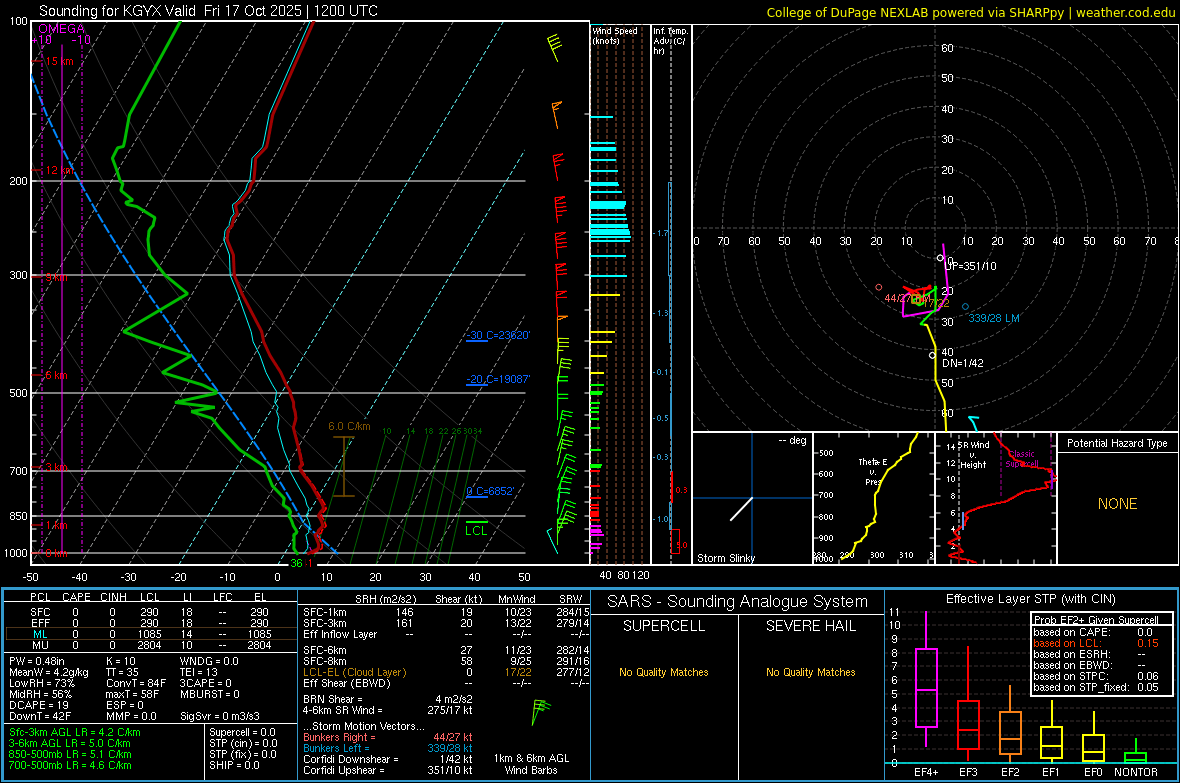
Task: Click the Bunkers Left storm motion row
Action: (388, 748)
